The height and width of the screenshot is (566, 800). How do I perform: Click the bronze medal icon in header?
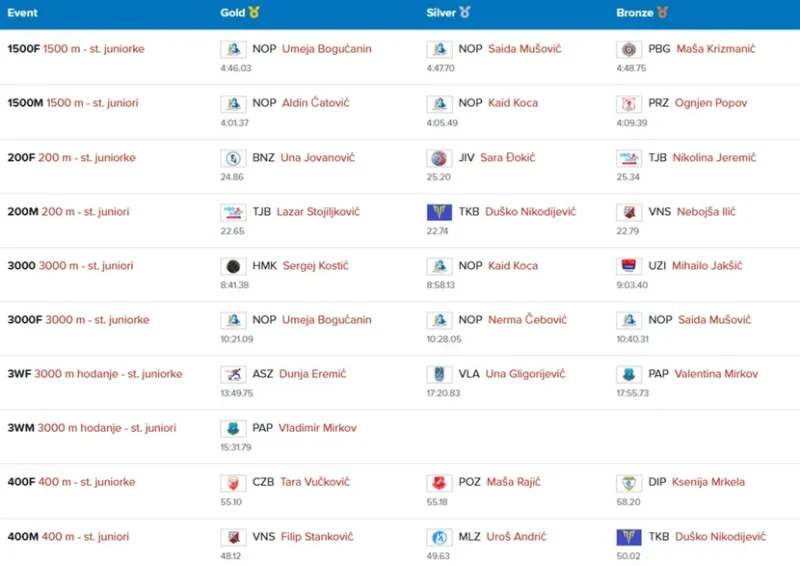(663, 13)
